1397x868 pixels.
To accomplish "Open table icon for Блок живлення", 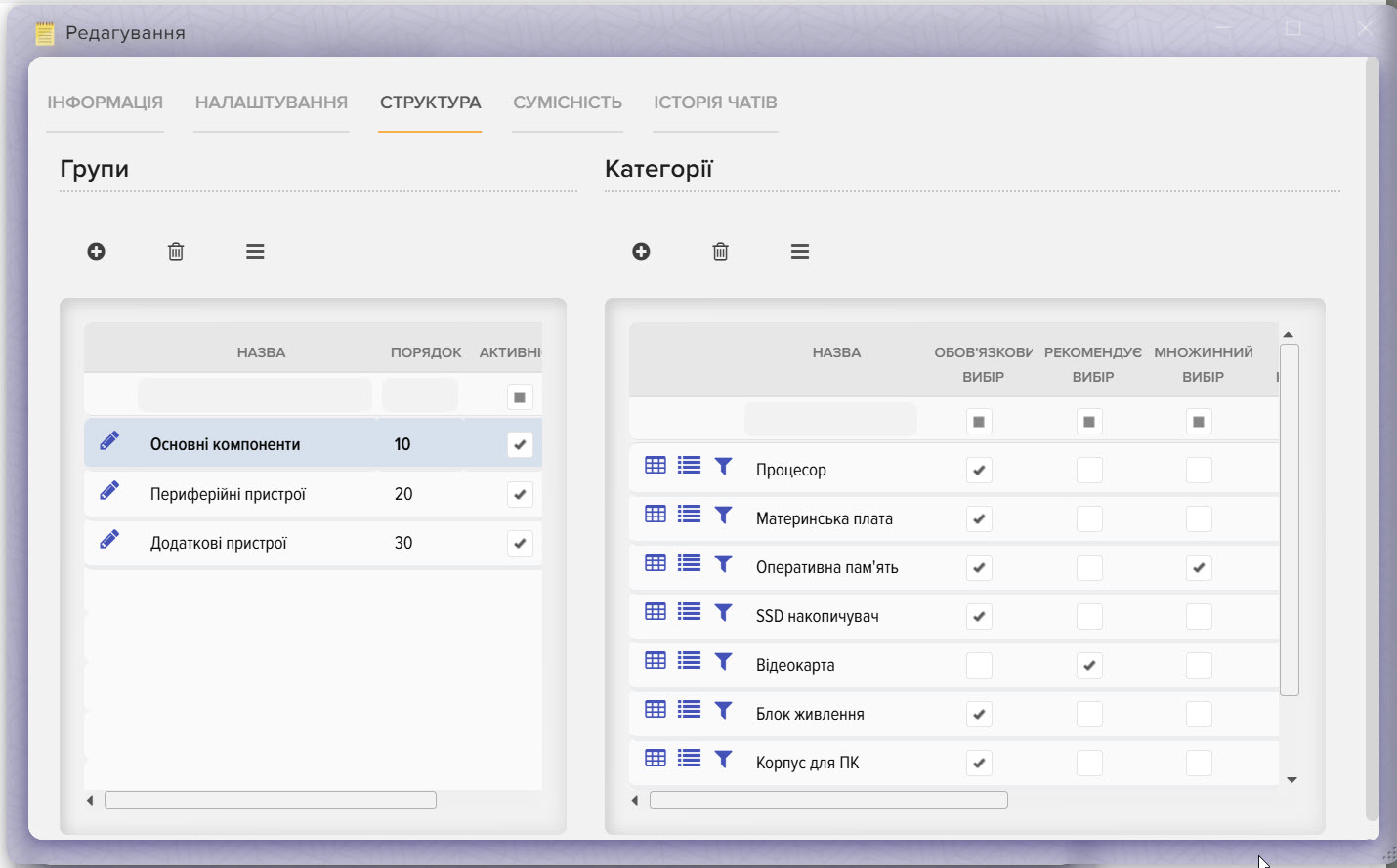I will (656, 710).
